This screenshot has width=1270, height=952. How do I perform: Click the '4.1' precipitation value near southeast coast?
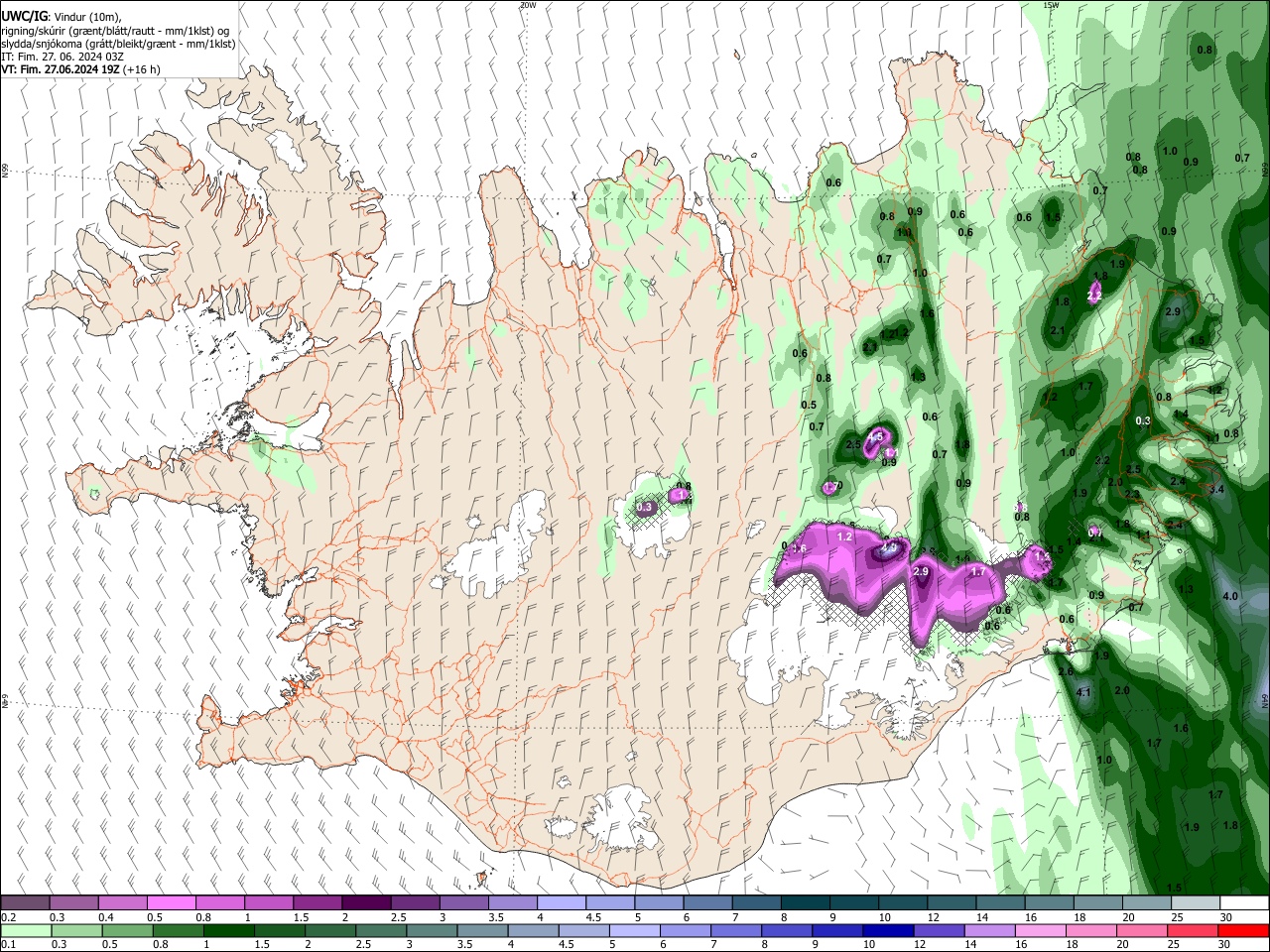click(x=1083, y=692)
